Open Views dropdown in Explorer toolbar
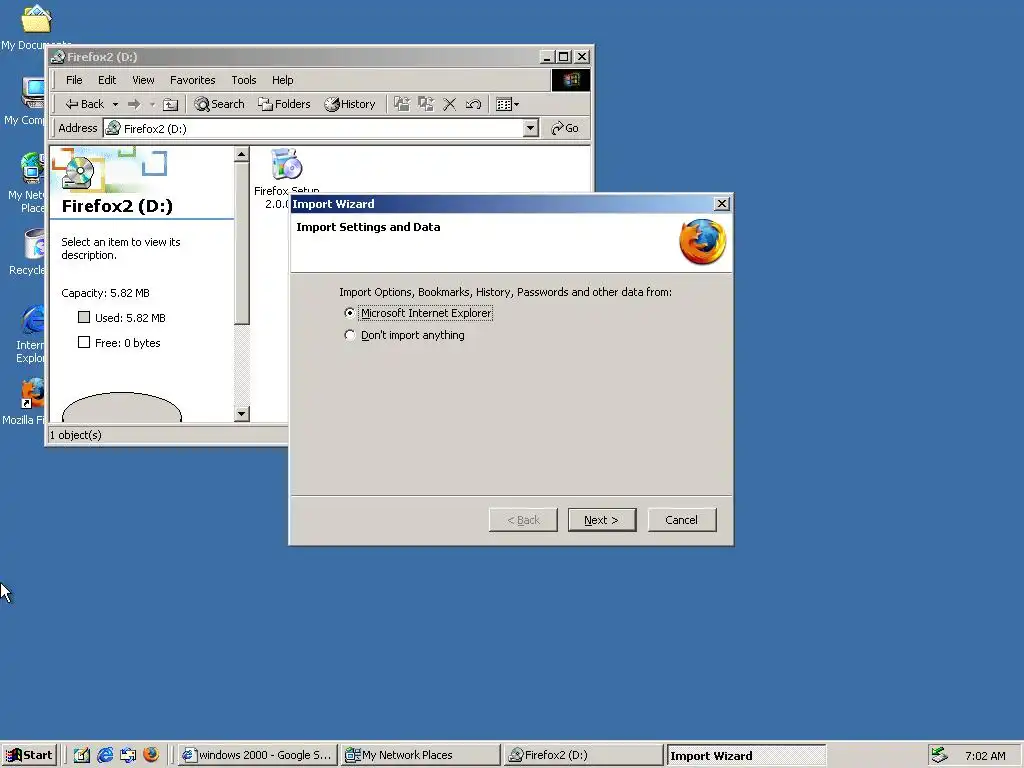The image size is (1024, 768). pos(507,104)
